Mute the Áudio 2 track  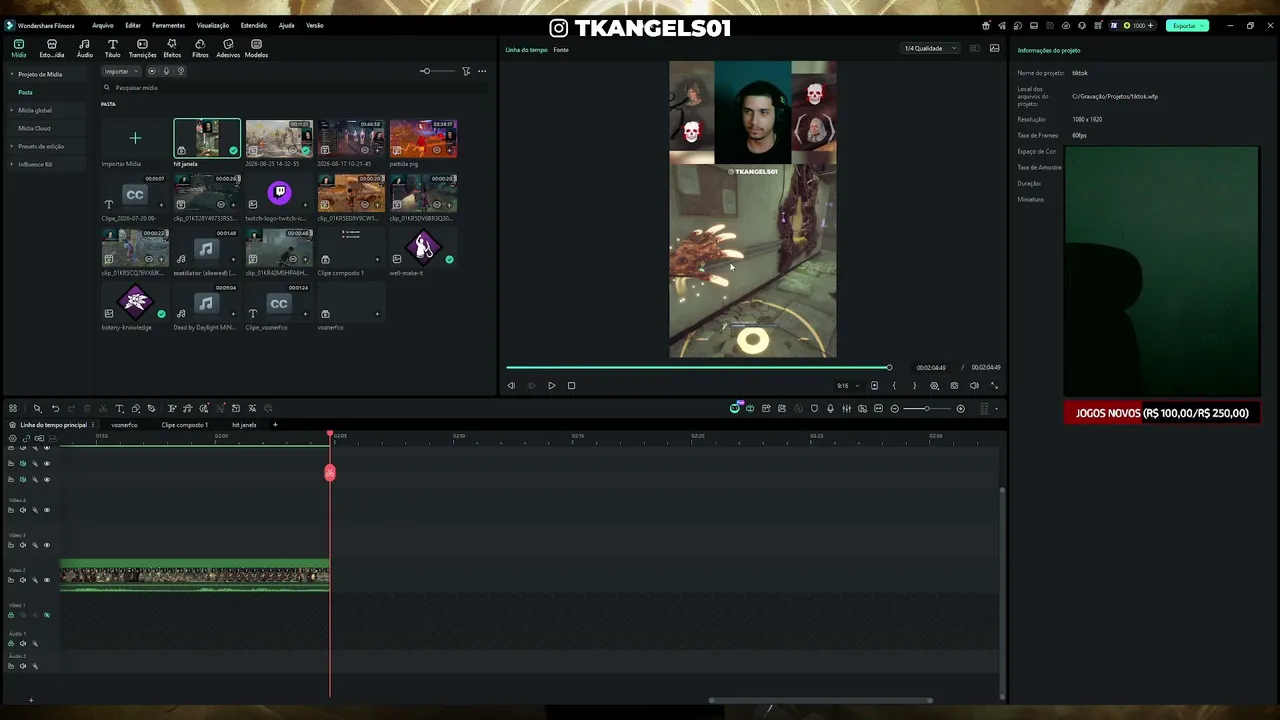pos(23,666)
